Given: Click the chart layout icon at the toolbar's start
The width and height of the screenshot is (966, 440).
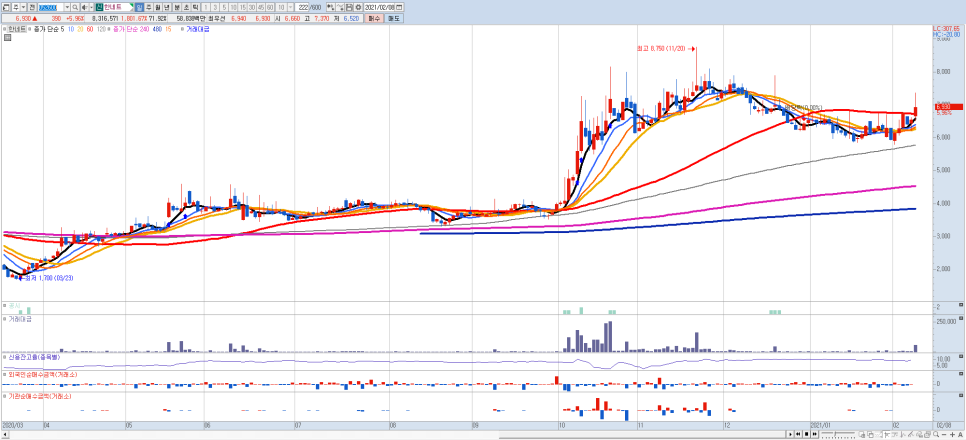Looking at the screenshot, I should tap(6, 7).
